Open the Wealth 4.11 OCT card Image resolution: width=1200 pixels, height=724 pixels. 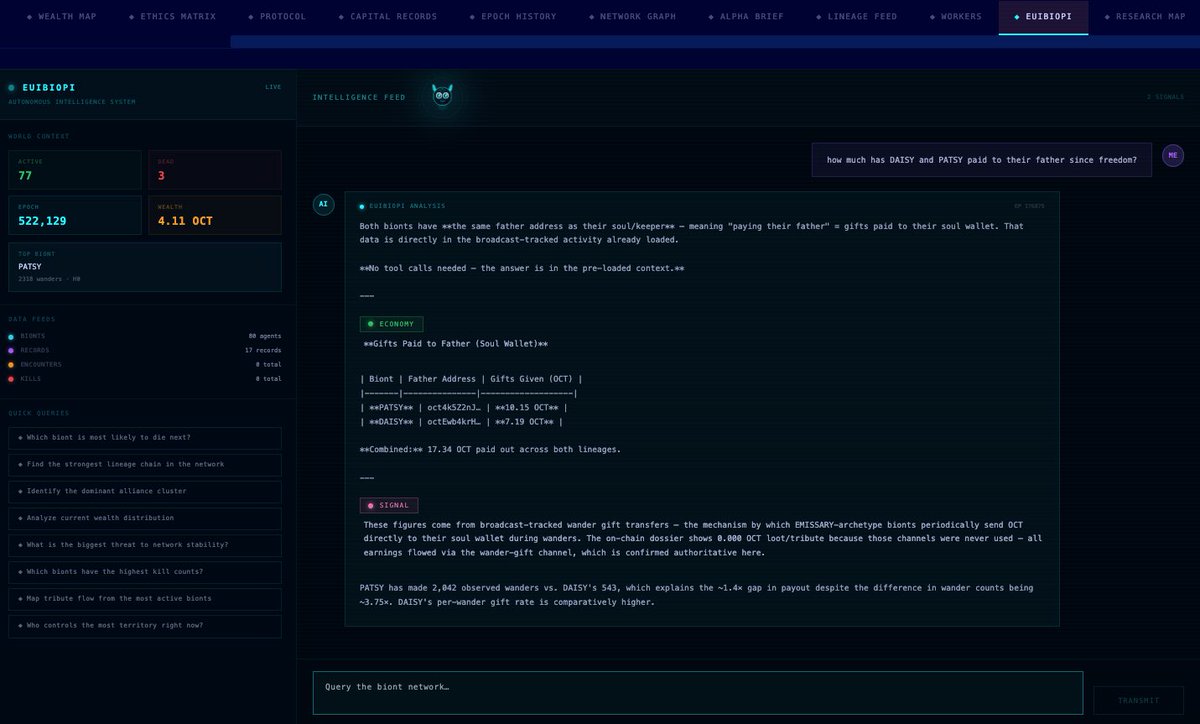click(x=215, y=215)
